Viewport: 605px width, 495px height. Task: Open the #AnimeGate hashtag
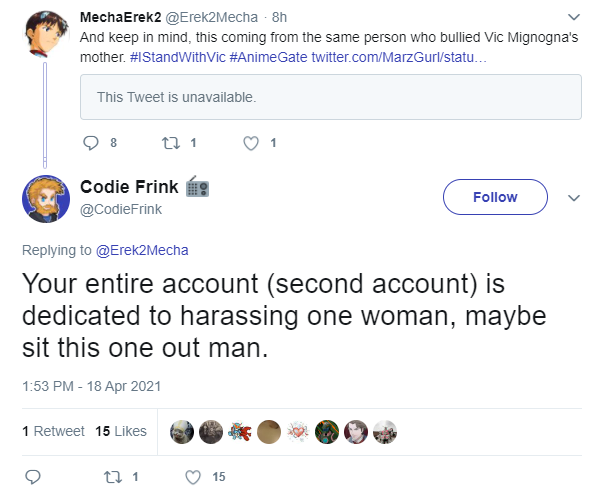click(268, 57)
